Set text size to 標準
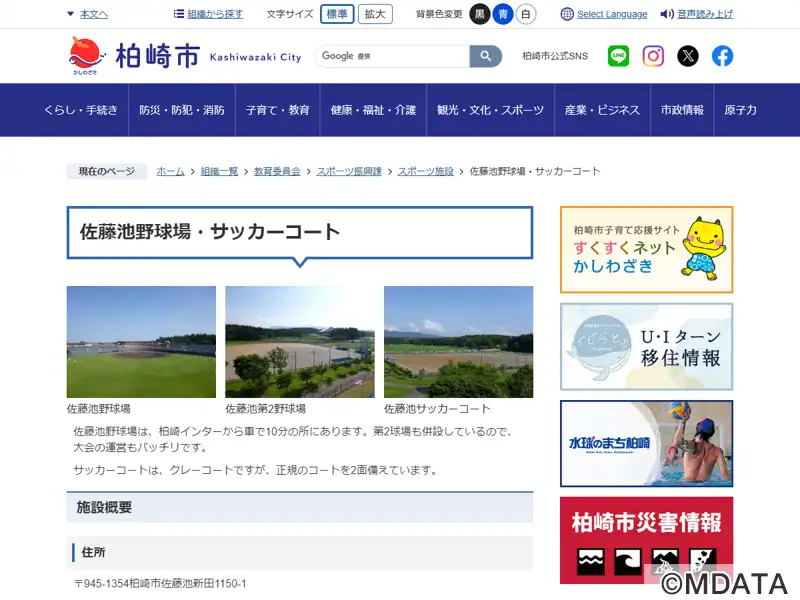The image size is (800, 600). click(x=336, y=14)
